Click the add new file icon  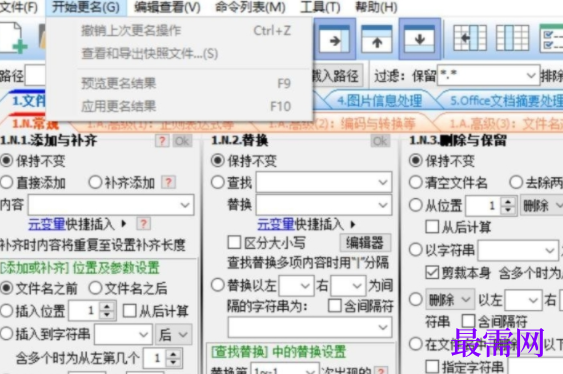[14, 38]
